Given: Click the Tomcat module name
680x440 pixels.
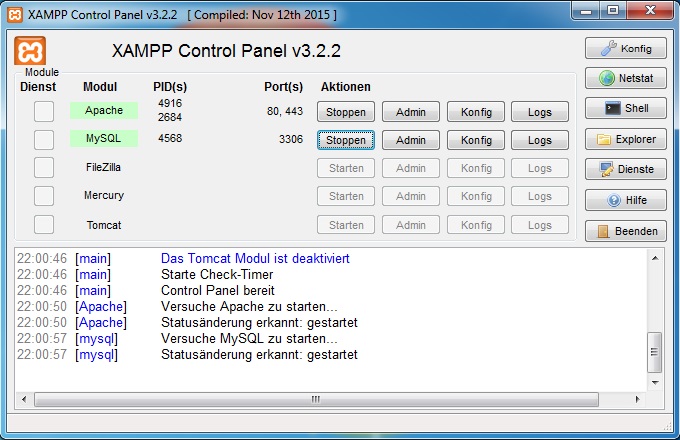Looking at the screenshot, I should coord(104,225).
